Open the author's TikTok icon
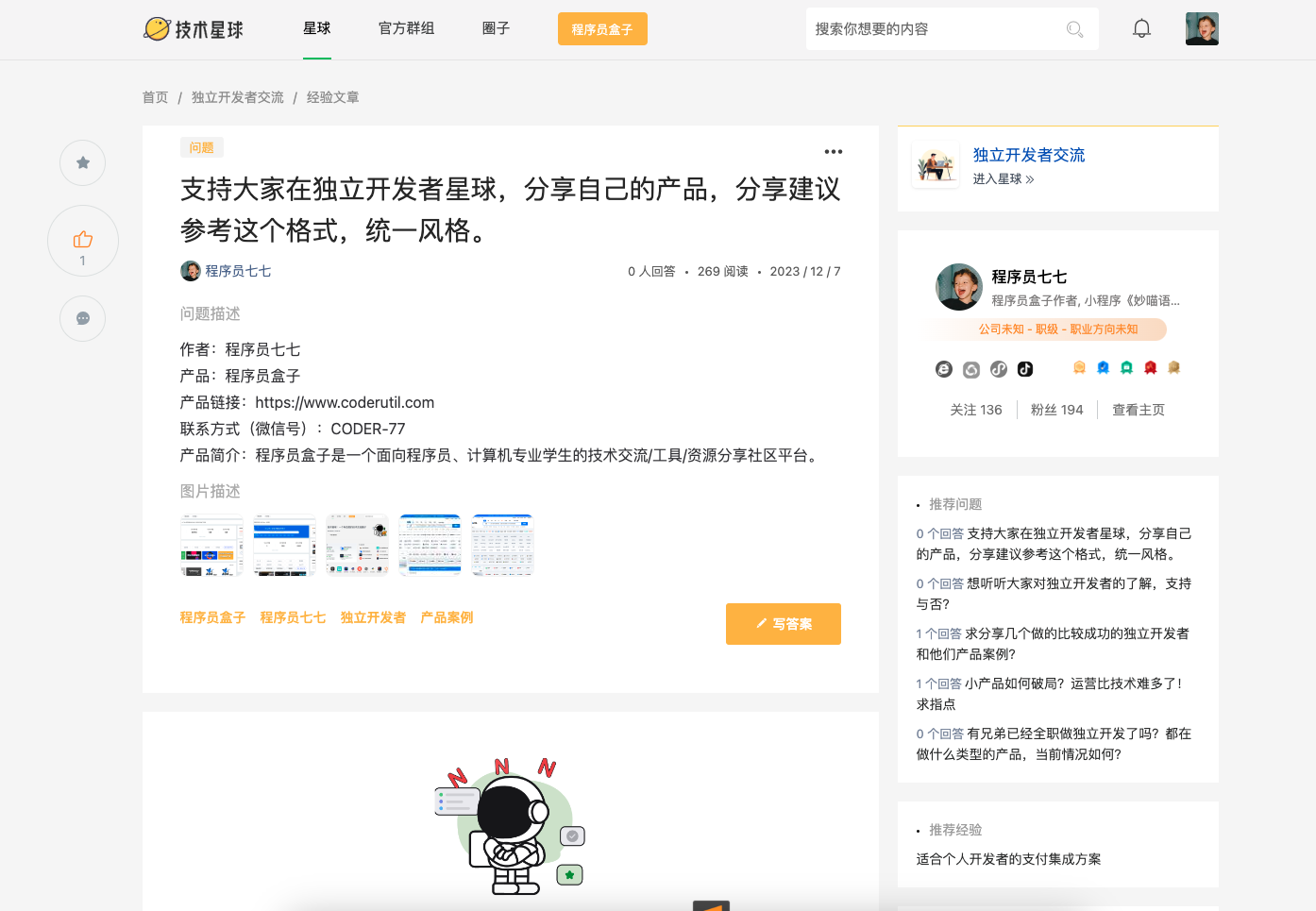Screen dimensions: 1316x911 point(1025,369)
